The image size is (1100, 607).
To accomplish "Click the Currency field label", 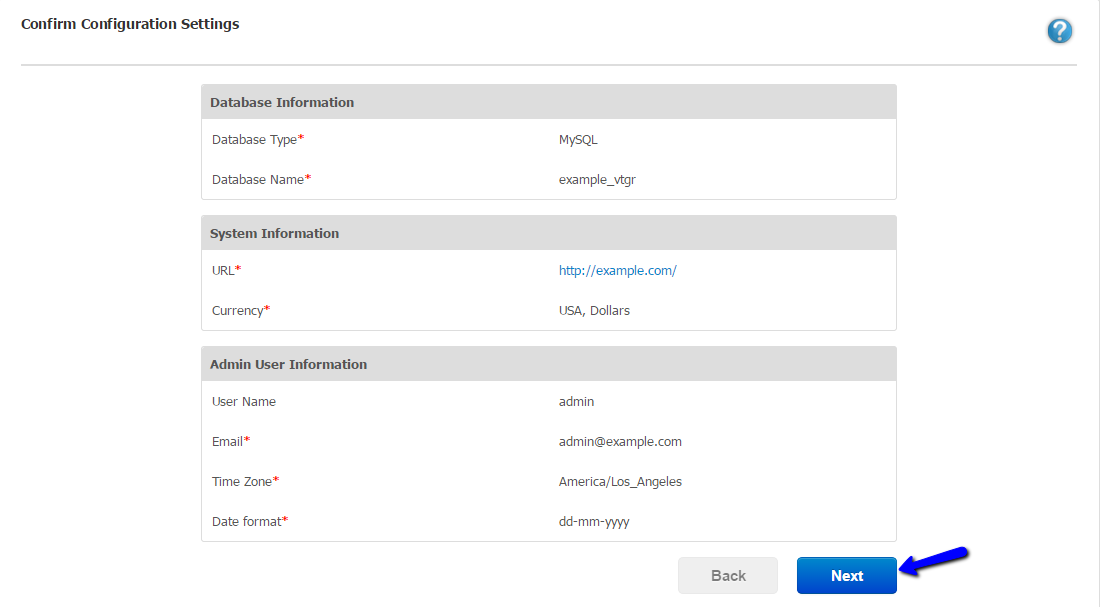I will [x=241, y=310].
